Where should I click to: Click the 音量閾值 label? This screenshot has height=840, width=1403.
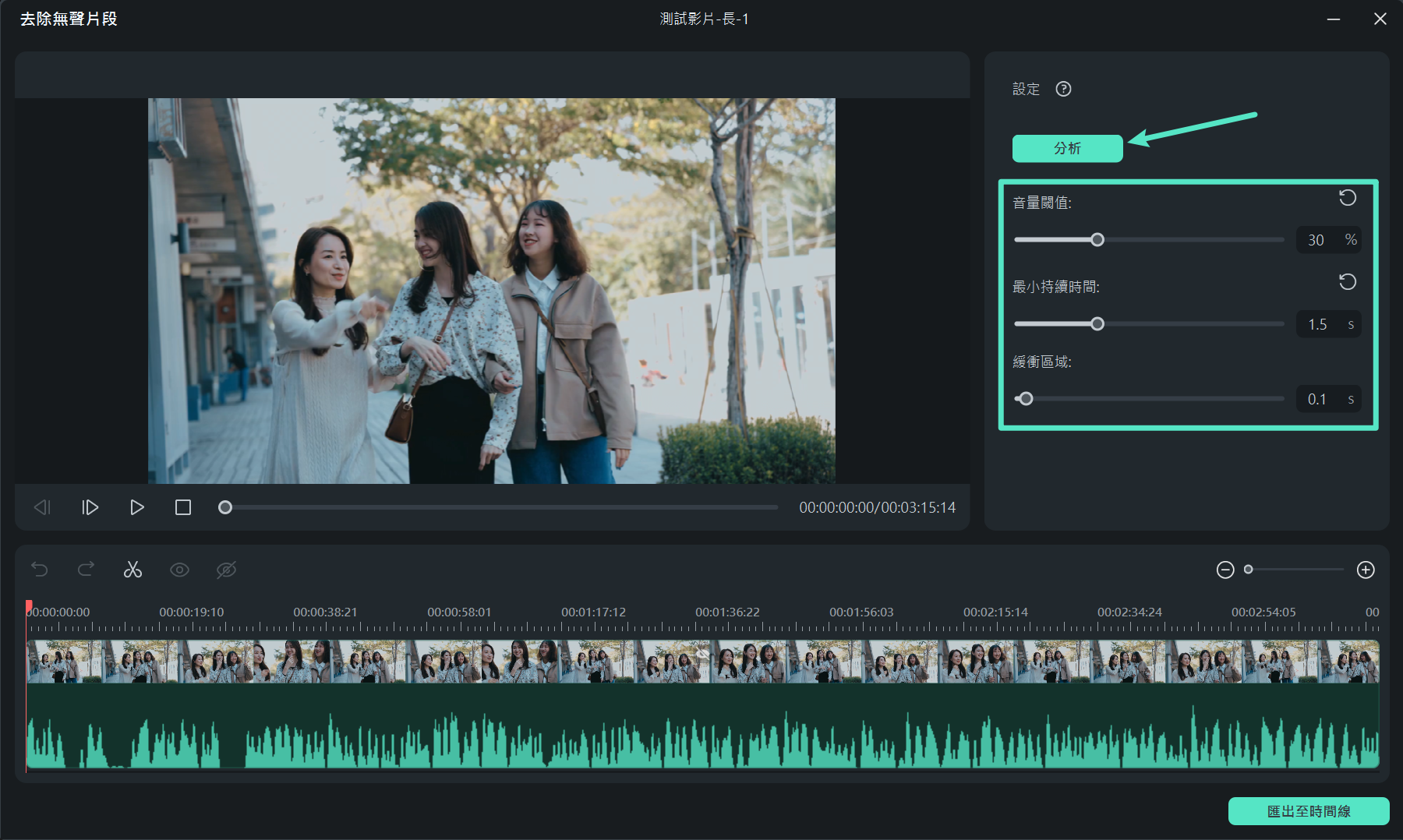[1042, 203]
